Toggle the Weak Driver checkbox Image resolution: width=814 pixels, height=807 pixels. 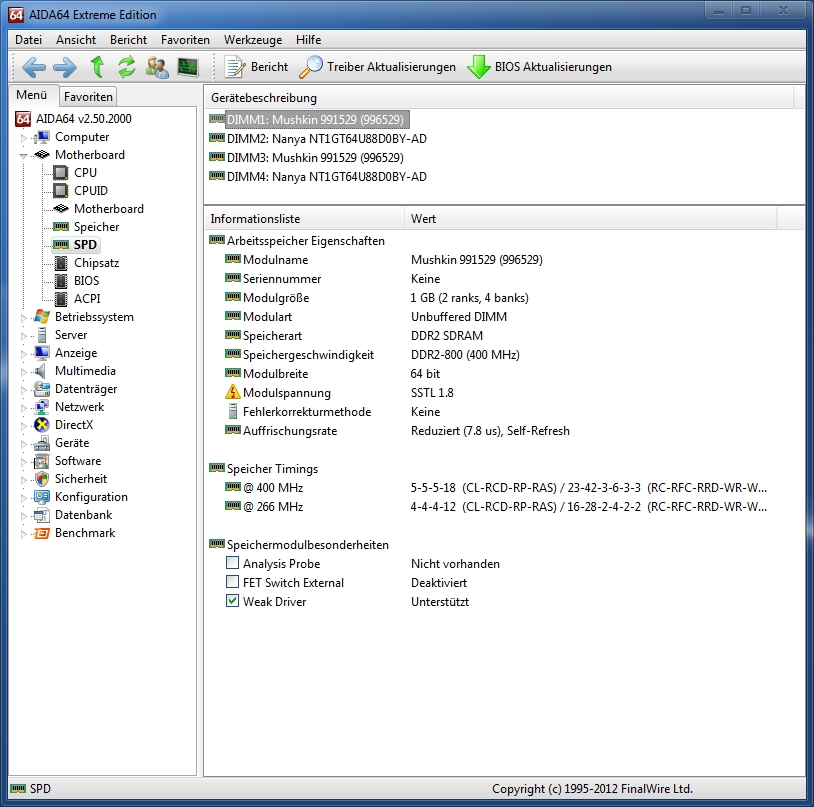pyautogui.click(x=233, y=601)
